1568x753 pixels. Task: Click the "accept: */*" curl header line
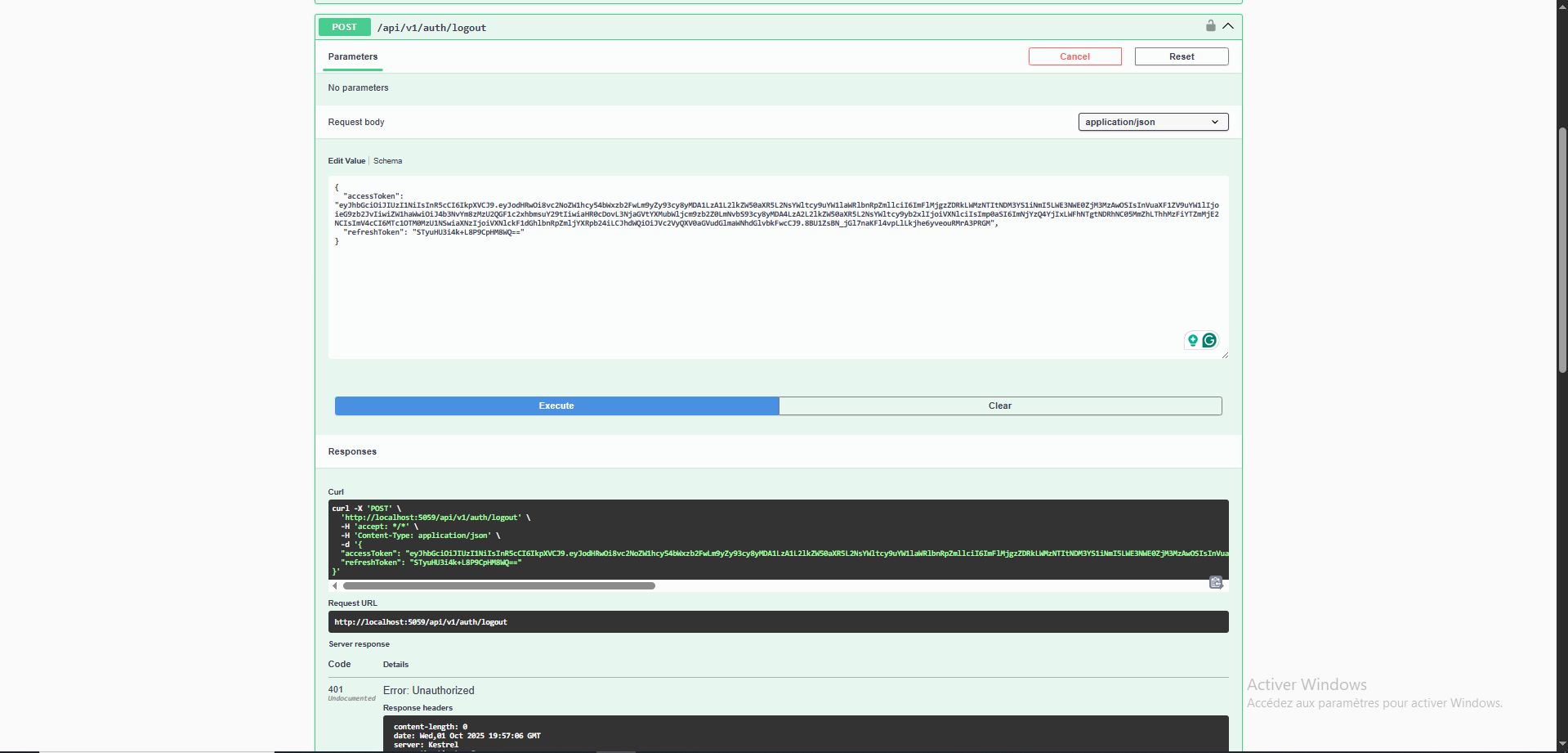[379, 527]
